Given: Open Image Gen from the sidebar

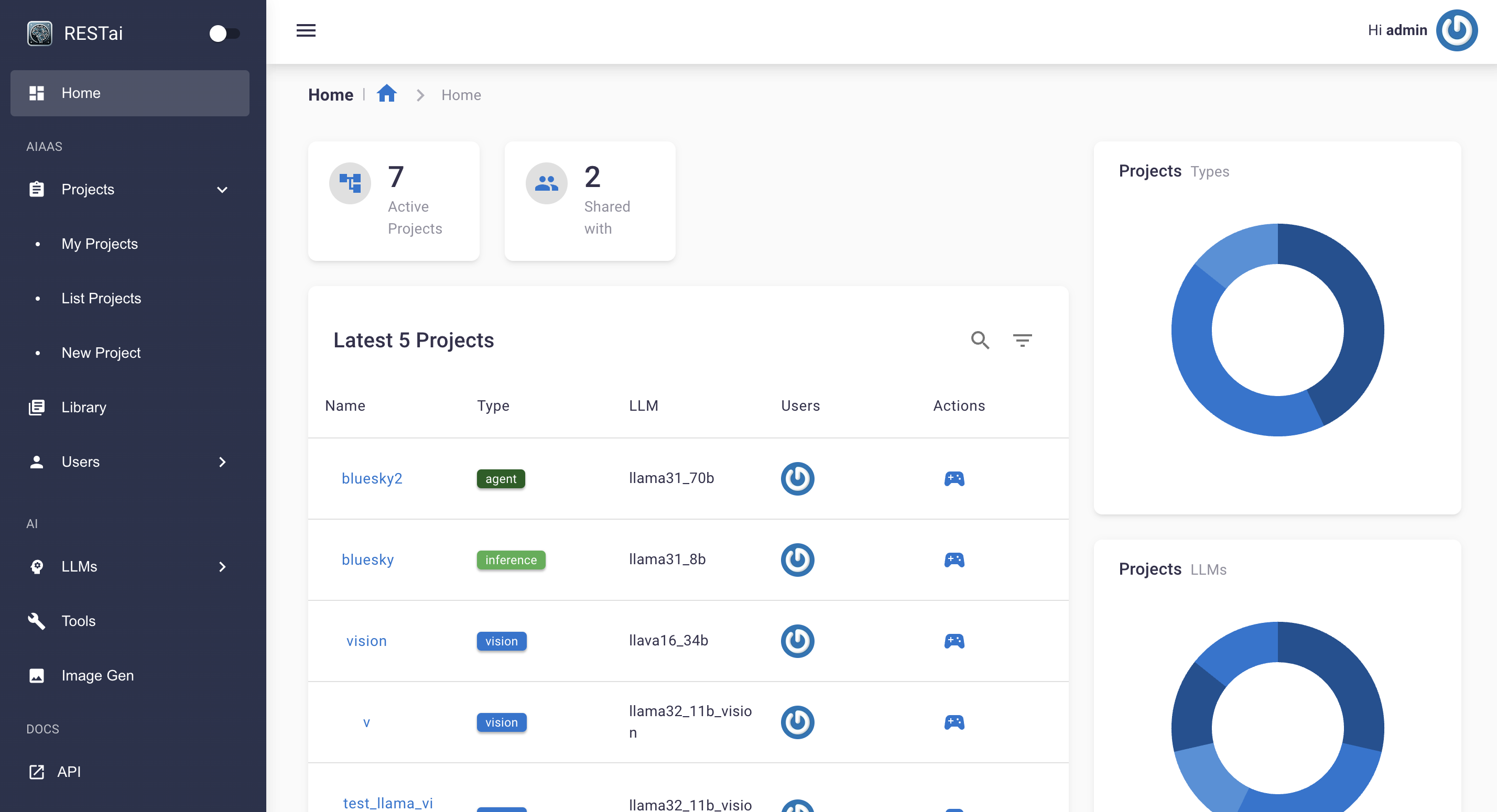Looking at the screenshot, I should [96, 675].
